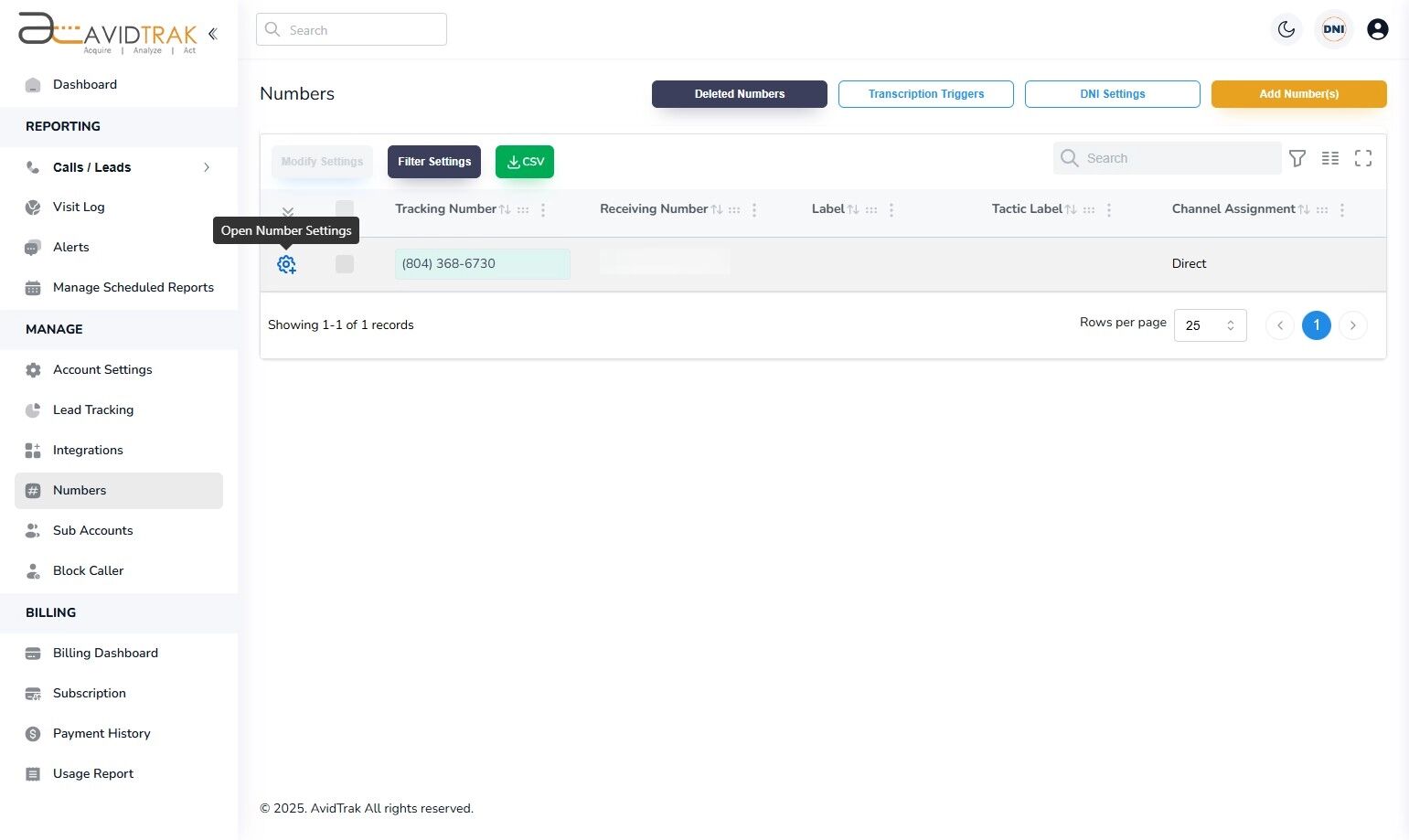Open Filter Settings

tap(434, 161)
